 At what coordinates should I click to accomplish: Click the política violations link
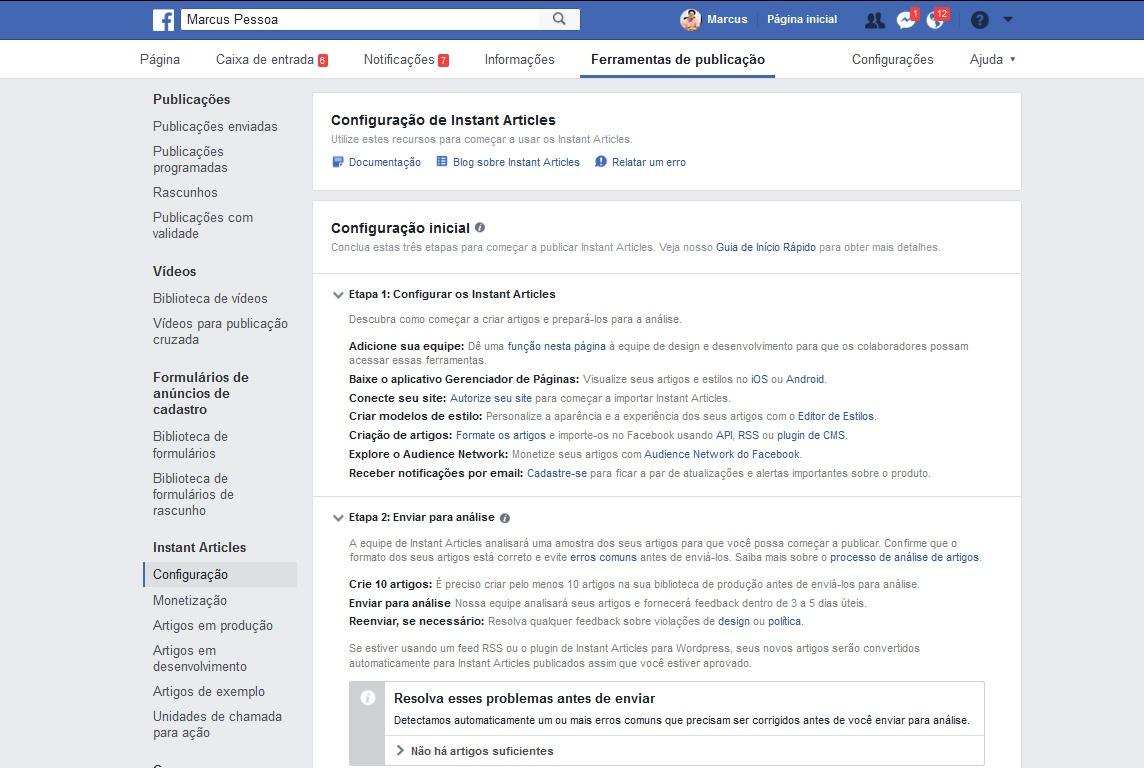(784, 621)
